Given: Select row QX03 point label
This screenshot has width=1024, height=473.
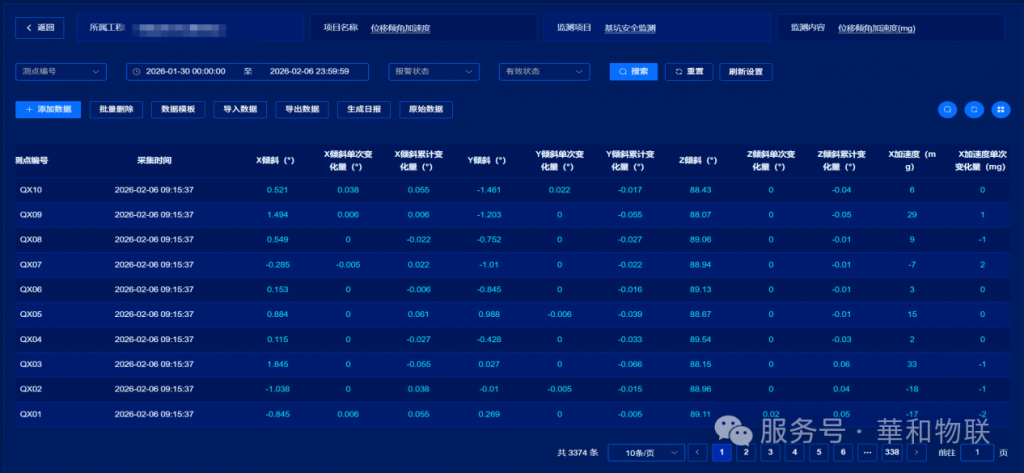Looking at the screenshot, I should tap(30, 364).
